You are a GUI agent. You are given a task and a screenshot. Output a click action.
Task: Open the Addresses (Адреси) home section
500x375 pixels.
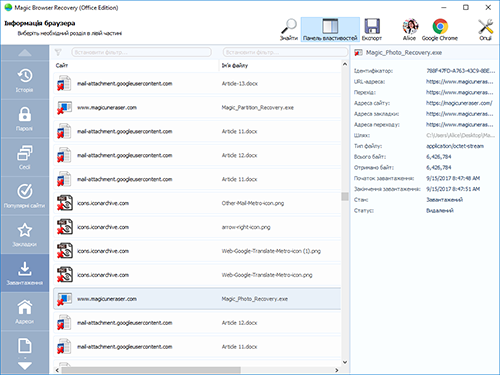click(25, 312)
